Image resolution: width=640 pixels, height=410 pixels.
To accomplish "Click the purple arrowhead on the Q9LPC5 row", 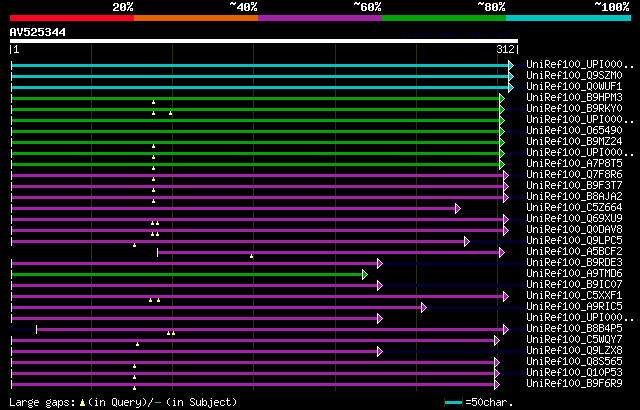I will point(467,242).
